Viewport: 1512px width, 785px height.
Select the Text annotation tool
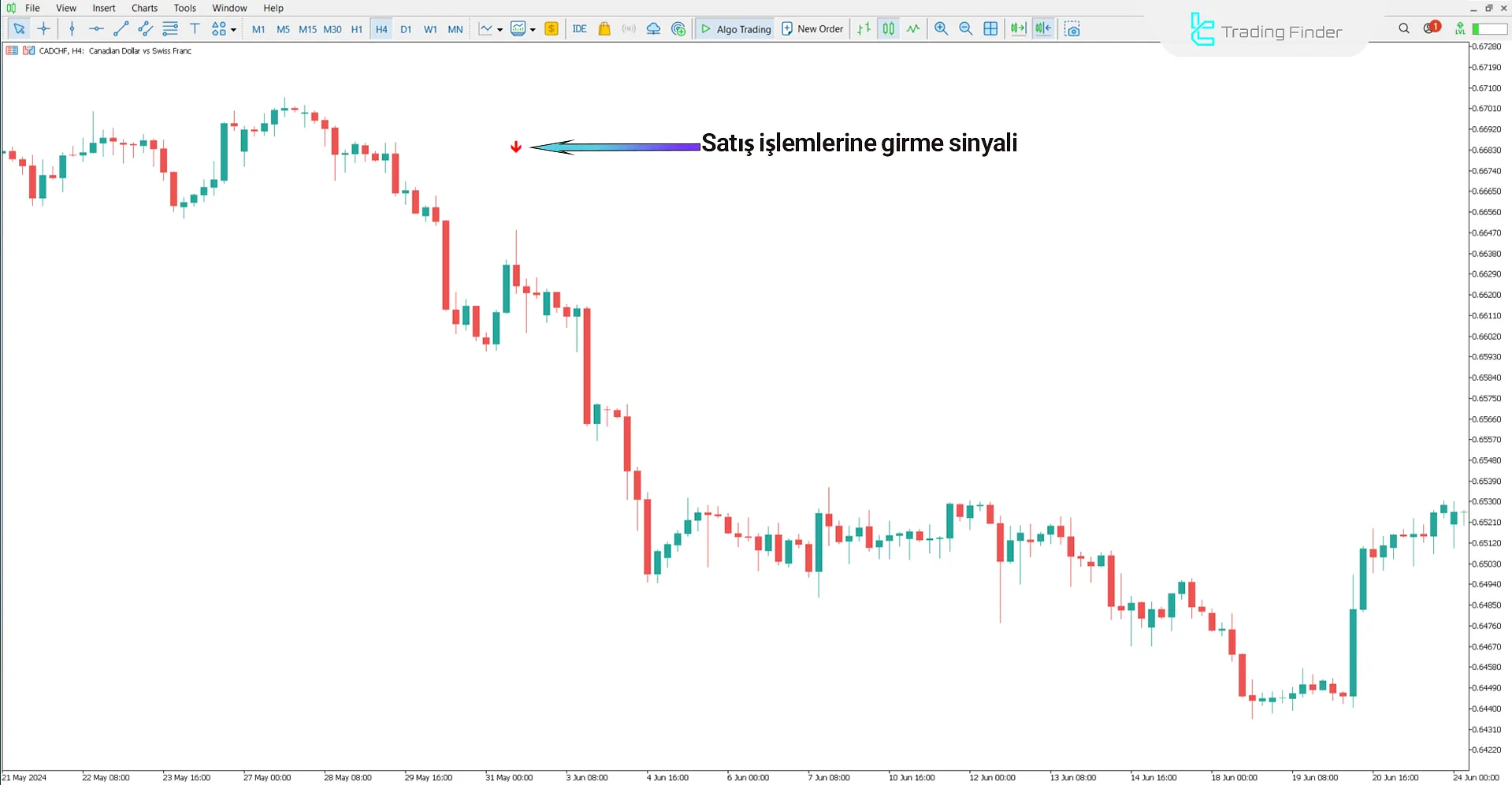click(x=195, y=28)
